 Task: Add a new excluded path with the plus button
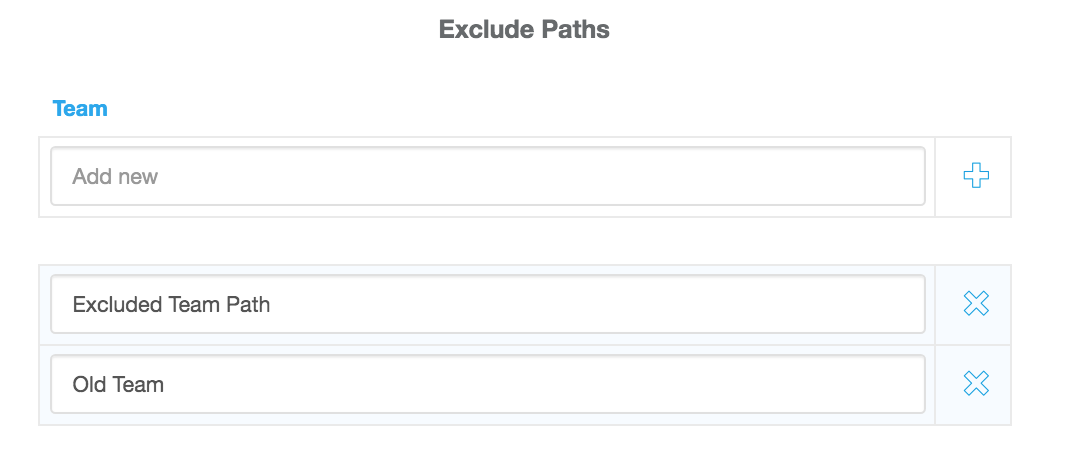coord(975,177)
